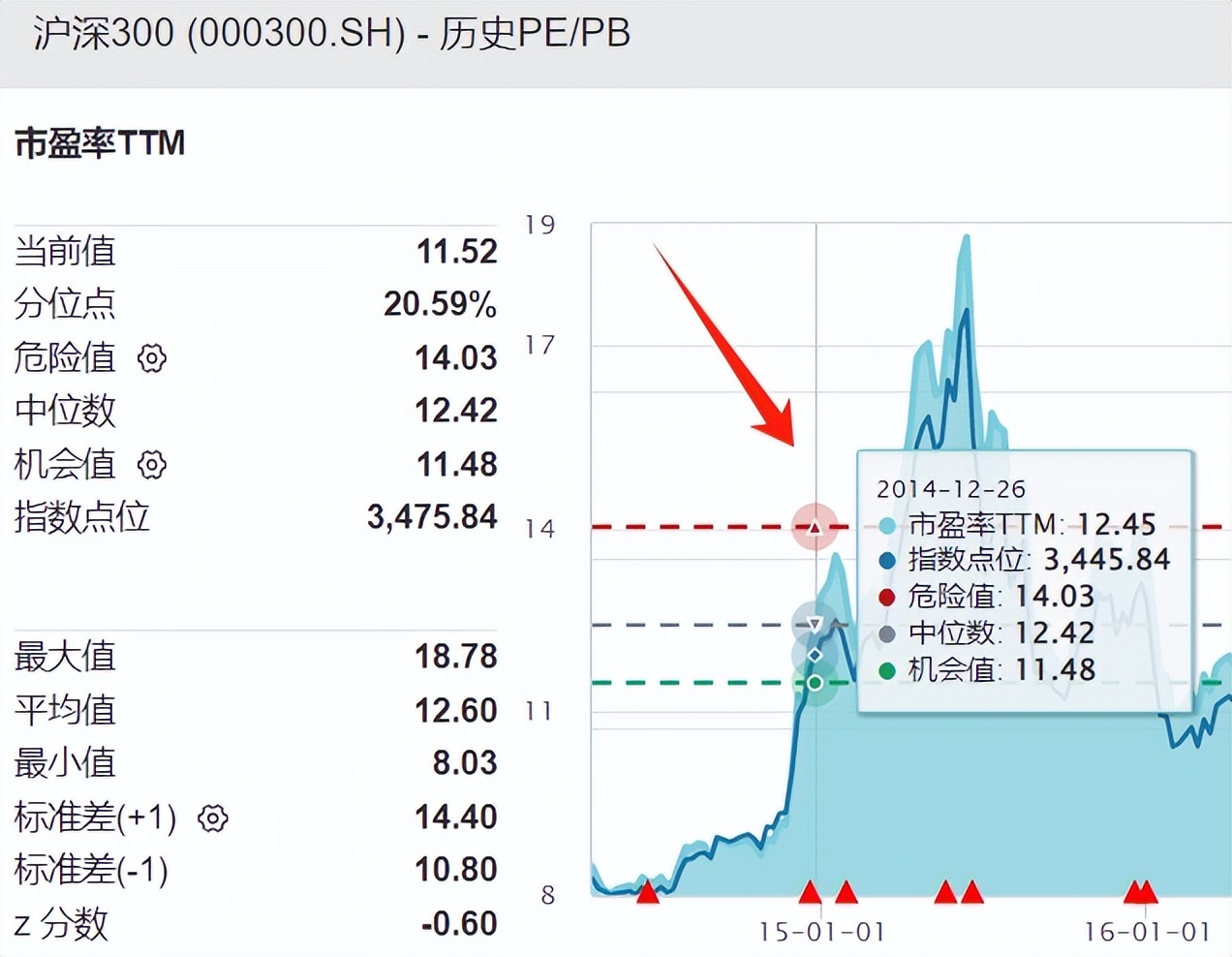Select the blue 指数点位 diamond marker
The width and height of the screenshot is (1232, 957).
pos(815,655)
